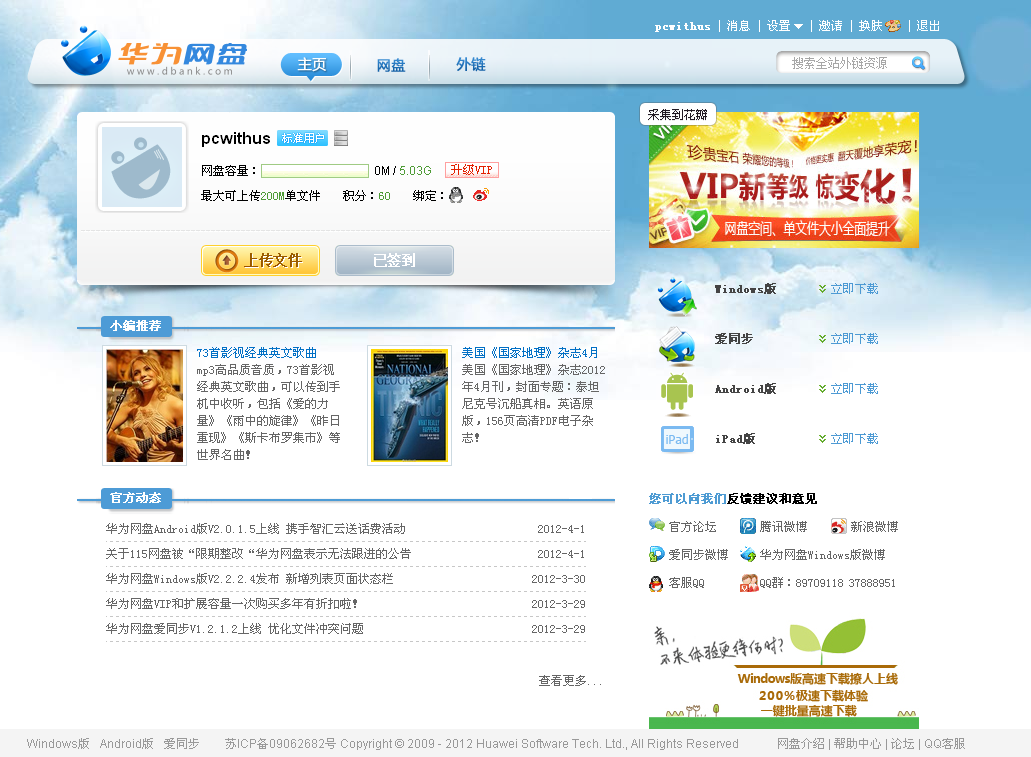This screenshot has width=1031, height=757.
Task: Click the QQ群 people icon
Action: point(749,583)
